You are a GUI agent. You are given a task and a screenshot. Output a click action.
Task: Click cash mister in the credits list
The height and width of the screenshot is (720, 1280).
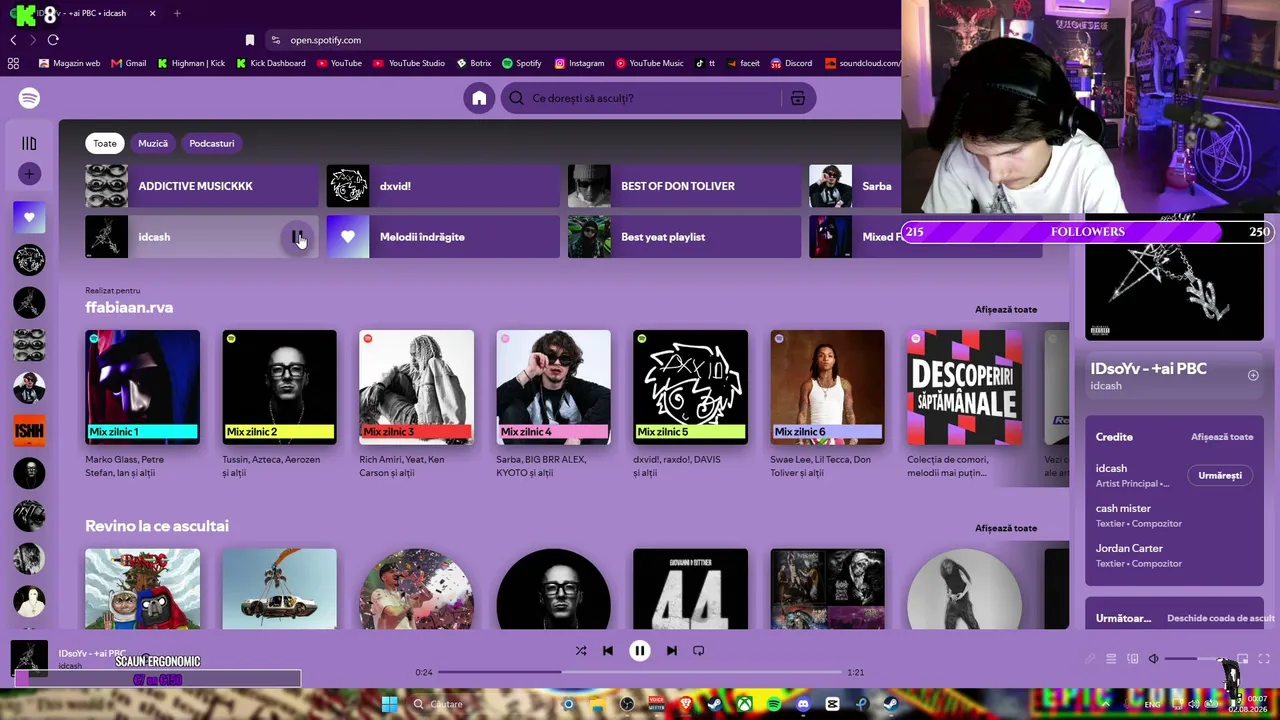pyautogui.click(x=1123, y=508)
